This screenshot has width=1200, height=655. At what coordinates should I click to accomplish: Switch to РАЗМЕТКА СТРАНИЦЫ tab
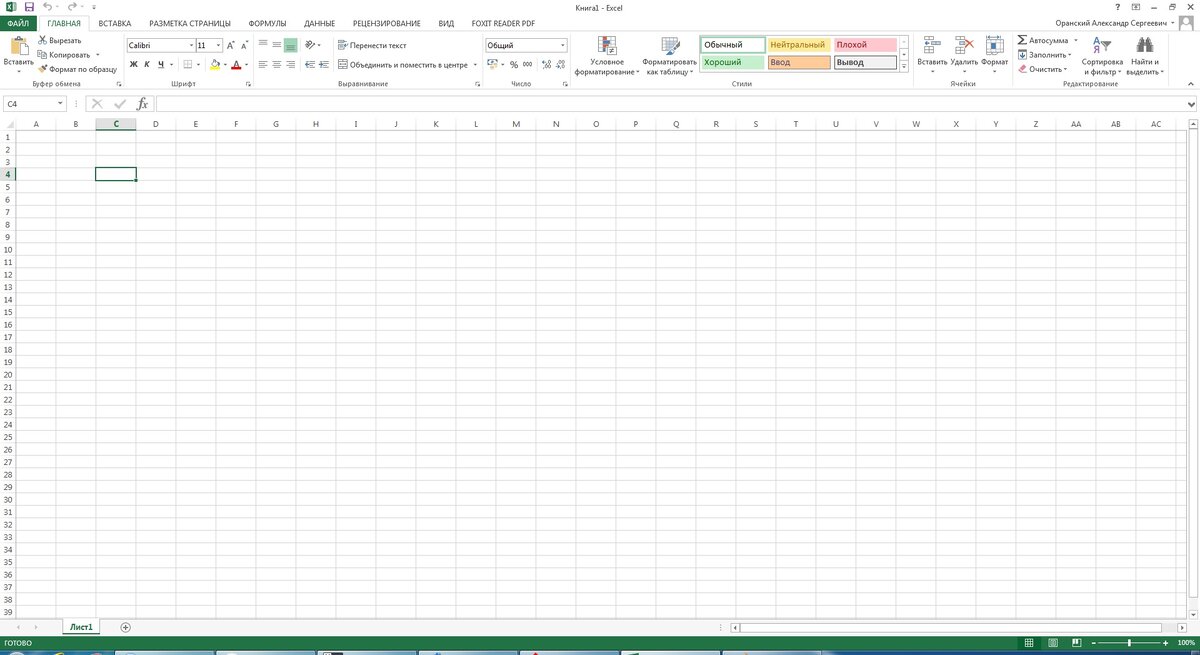(x=190, y=22)
